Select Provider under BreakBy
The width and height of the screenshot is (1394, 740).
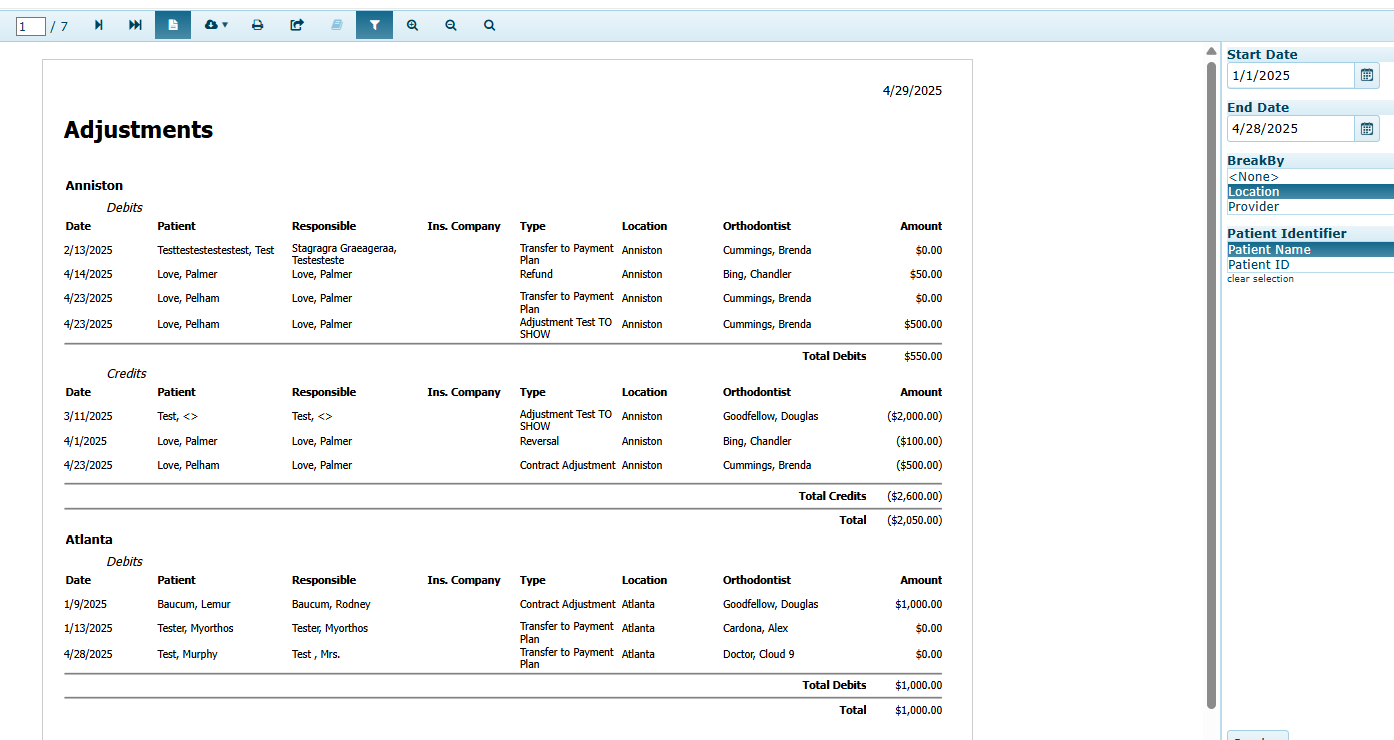click(1310, 207)
